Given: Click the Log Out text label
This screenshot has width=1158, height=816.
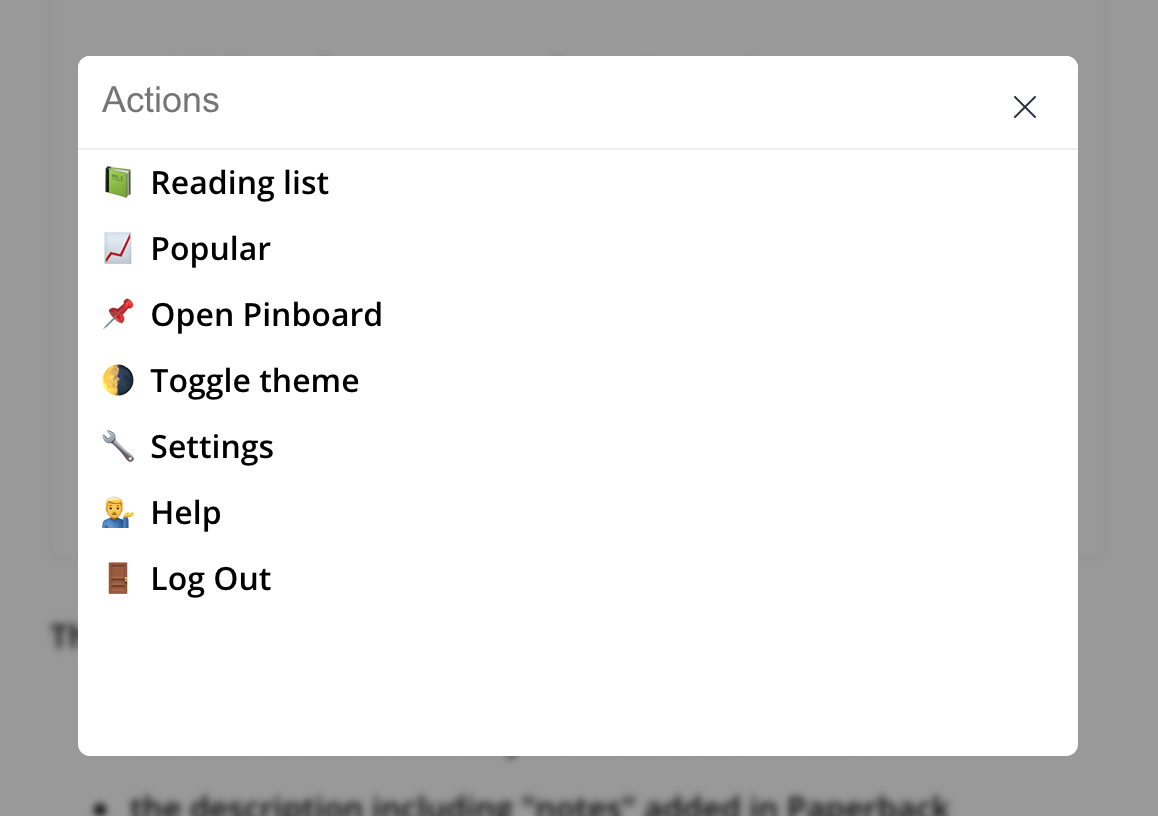Looking at the screenshot, I should tap(210, 579).
